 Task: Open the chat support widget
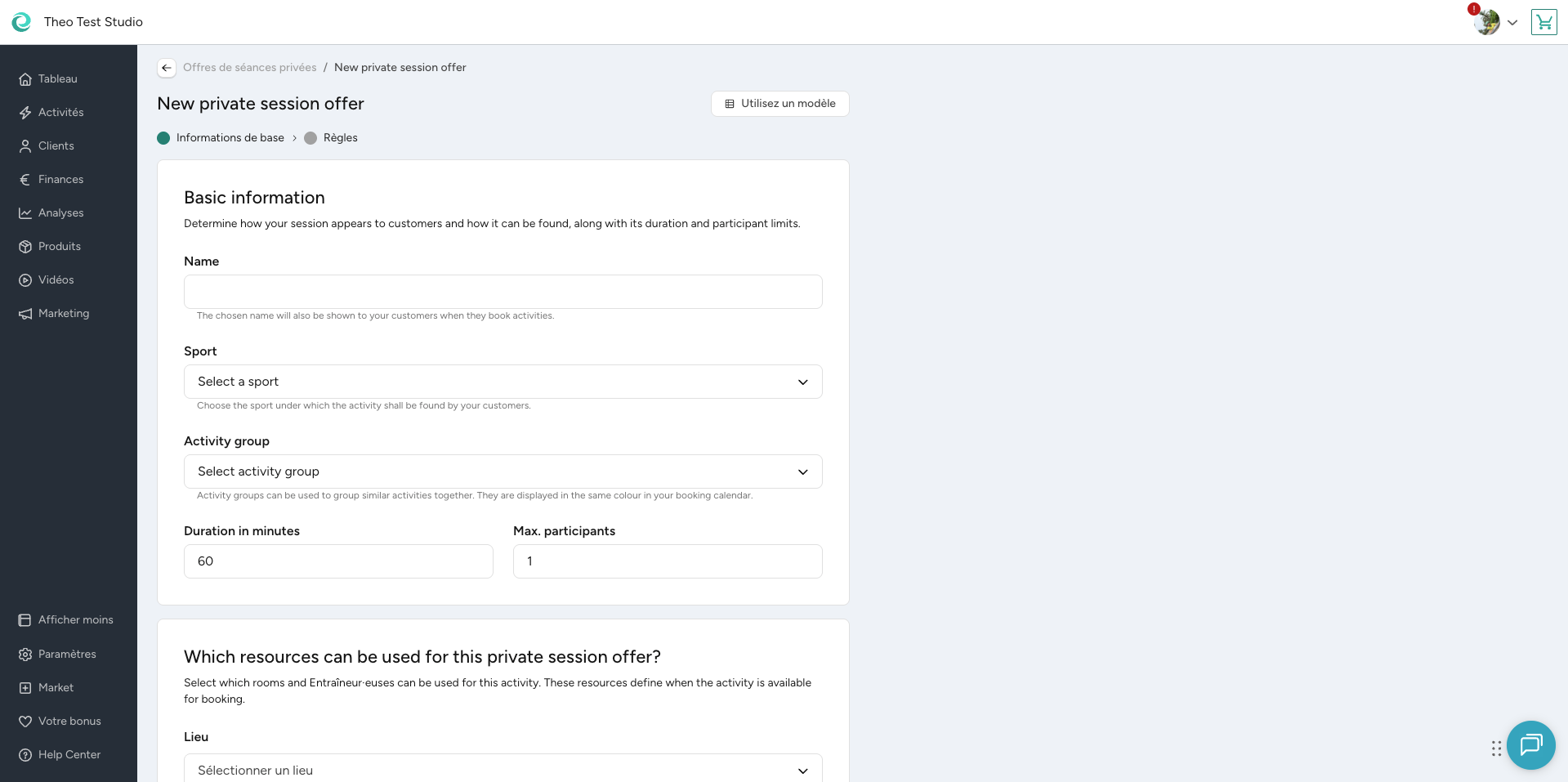pyautogui.click(x=1530, y=744)
